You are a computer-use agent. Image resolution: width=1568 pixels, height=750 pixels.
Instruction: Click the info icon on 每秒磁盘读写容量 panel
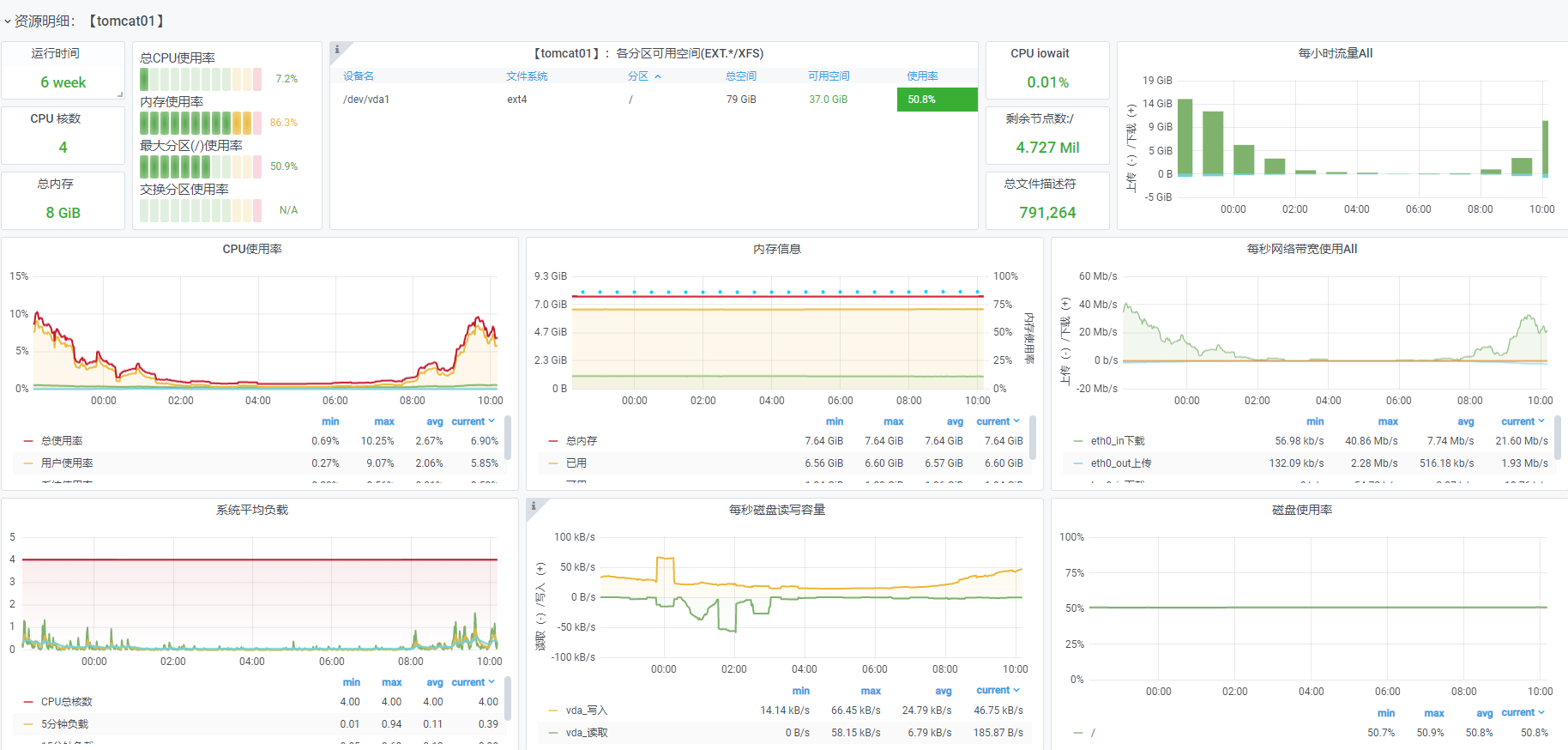point(534,505)
